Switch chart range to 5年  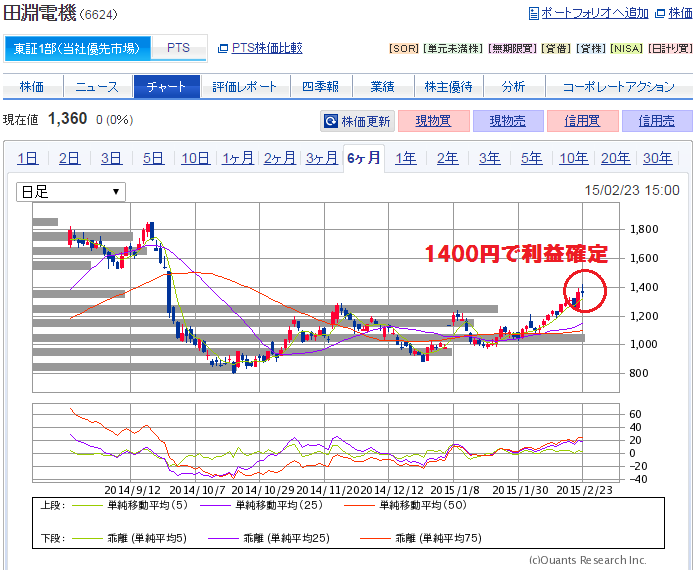(532, 158)
